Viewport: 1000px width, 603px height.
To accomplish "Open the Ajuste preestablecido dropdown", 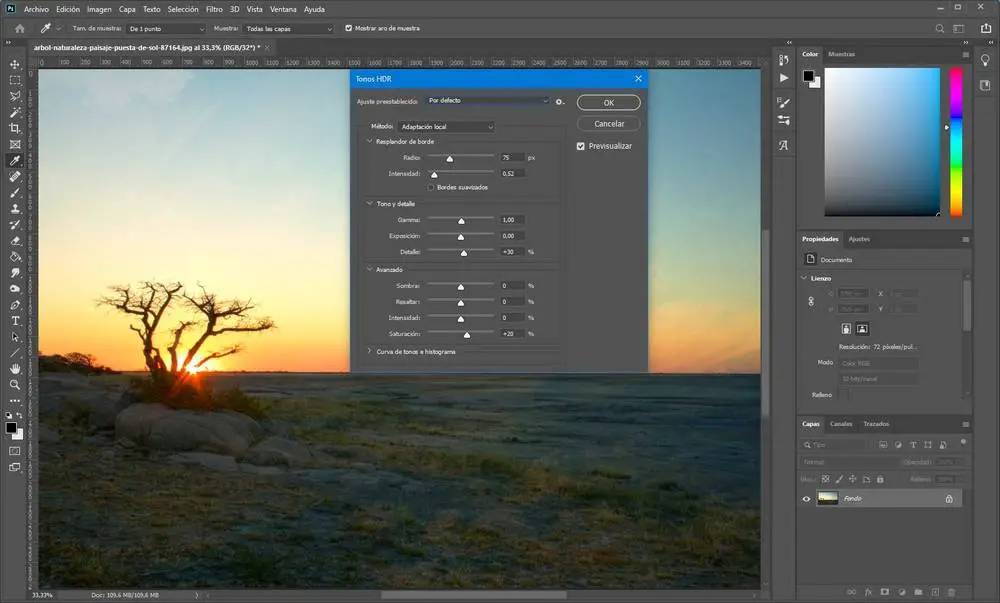I will pos(487,101).
